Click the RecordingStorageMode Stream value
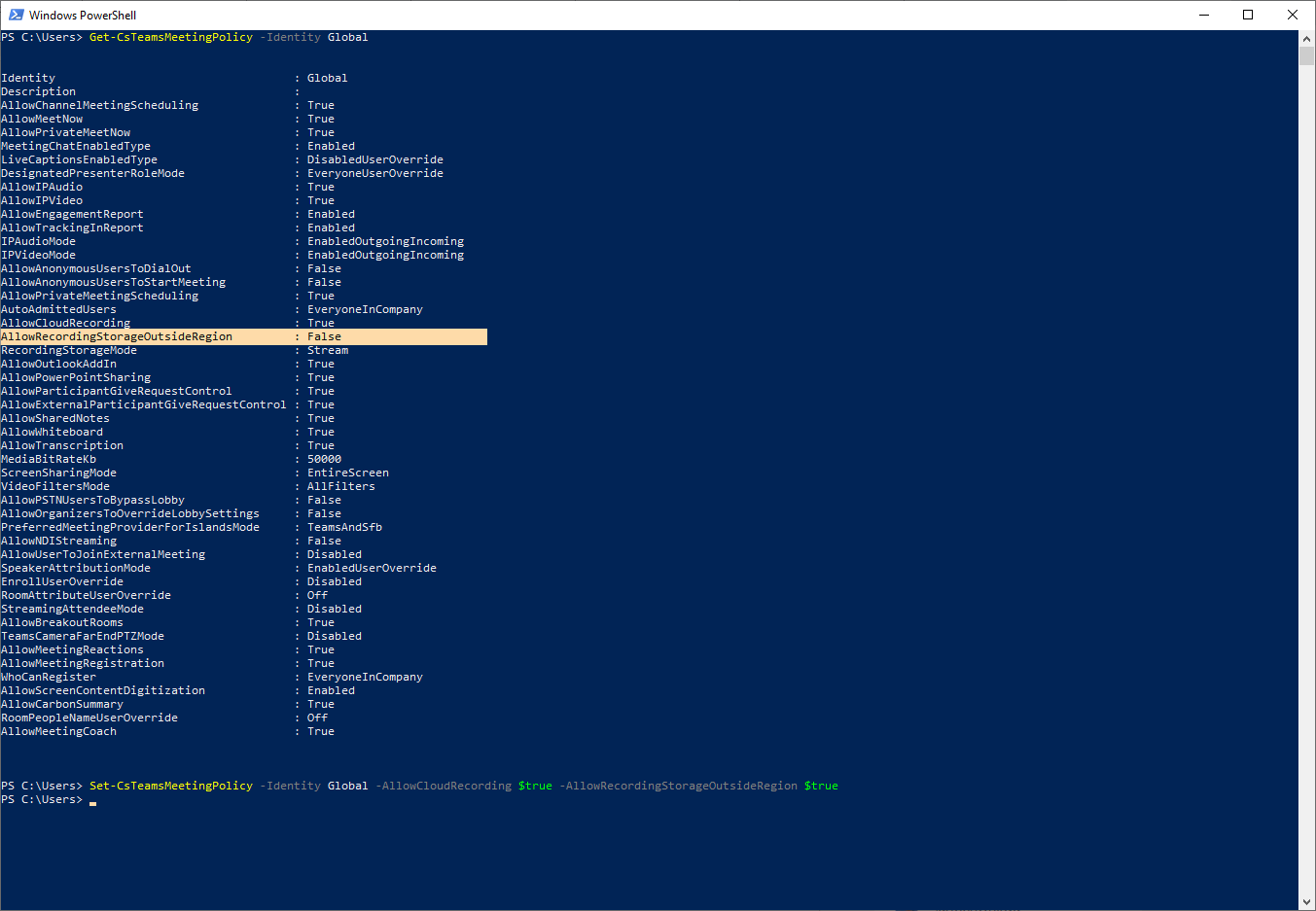Screen dimensions: 1316x911 click(x=328, y=350)
